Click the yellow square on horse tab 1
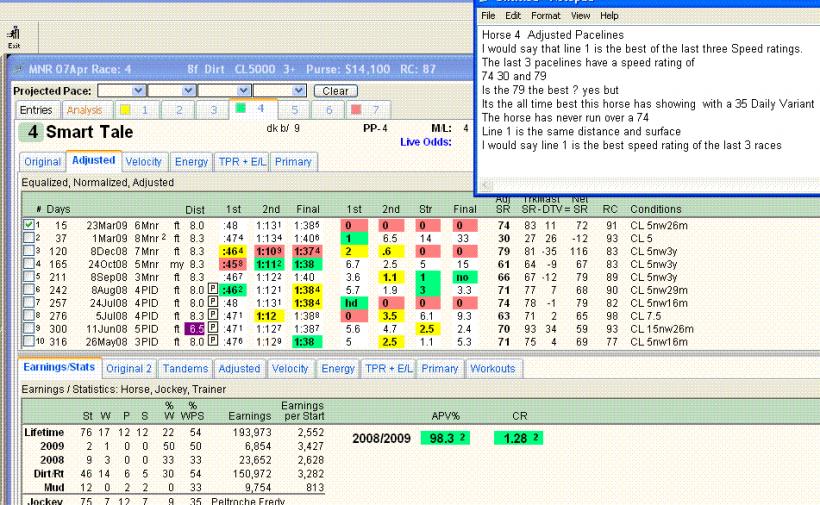The height and width of the screenshot is (505, 820). [x=125, y=110]
